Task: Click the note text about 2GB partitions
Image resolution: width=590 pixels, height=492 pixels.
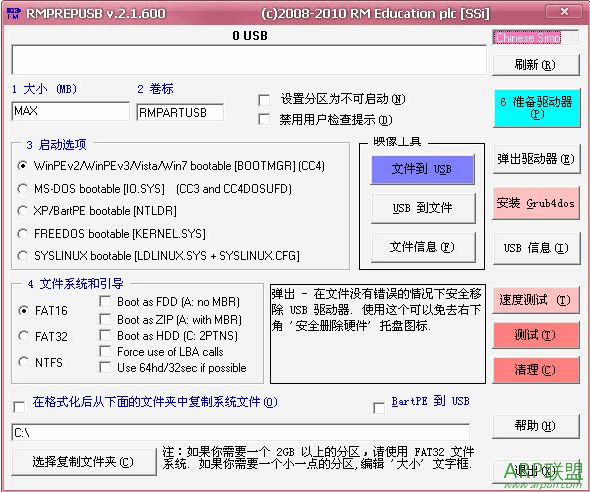Action: [x=318, y=458]
